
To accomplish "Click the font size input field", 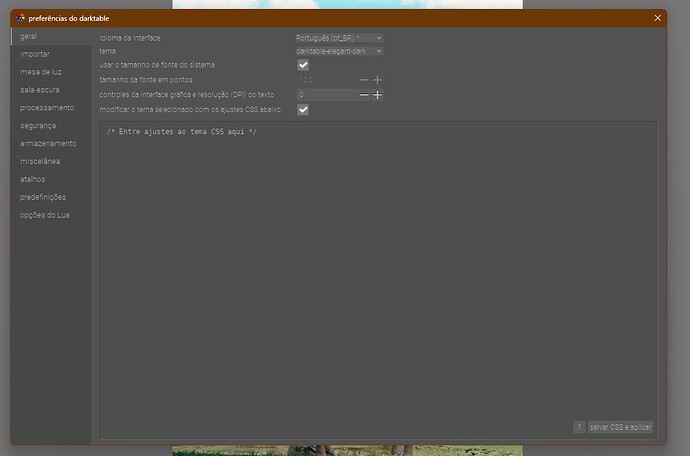I will (x=327, y=80).
